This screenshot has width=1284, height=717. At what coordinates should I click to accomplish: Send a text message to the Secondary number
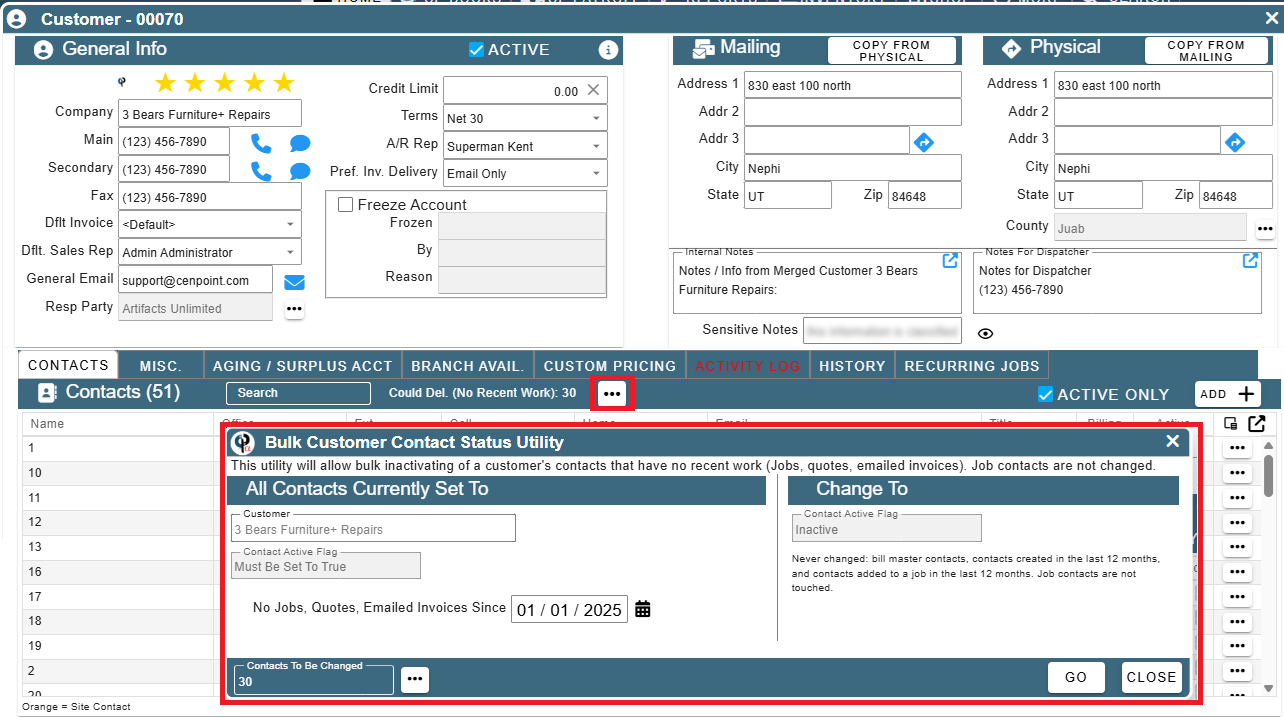[300, 171]
